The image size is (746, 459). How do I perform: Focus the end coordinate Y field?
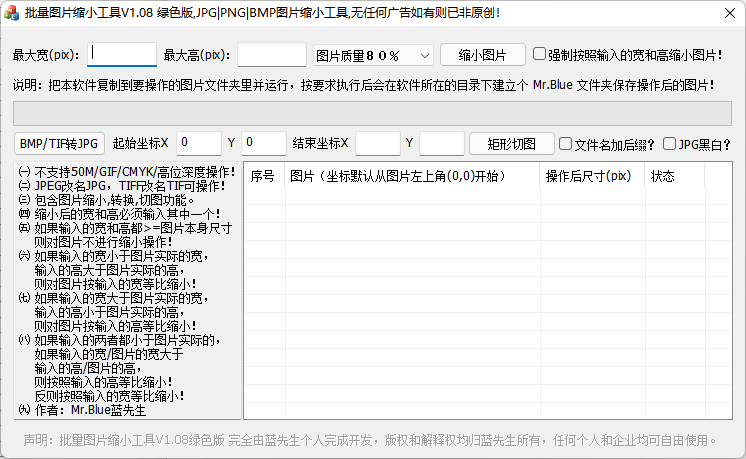[x=442, y=143]
